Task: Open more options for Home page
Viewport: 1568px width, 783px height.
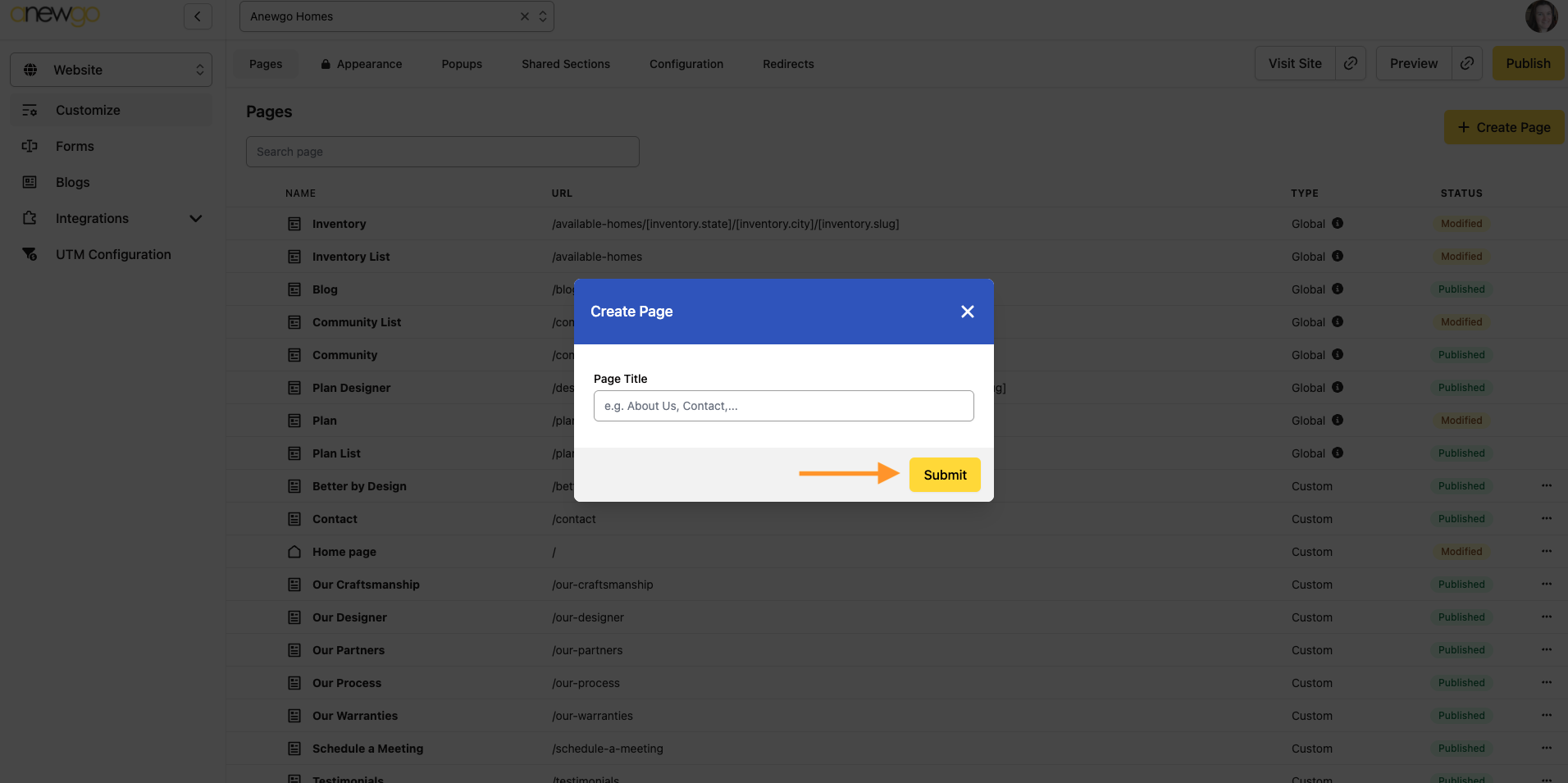Action: click(1547, 551)
